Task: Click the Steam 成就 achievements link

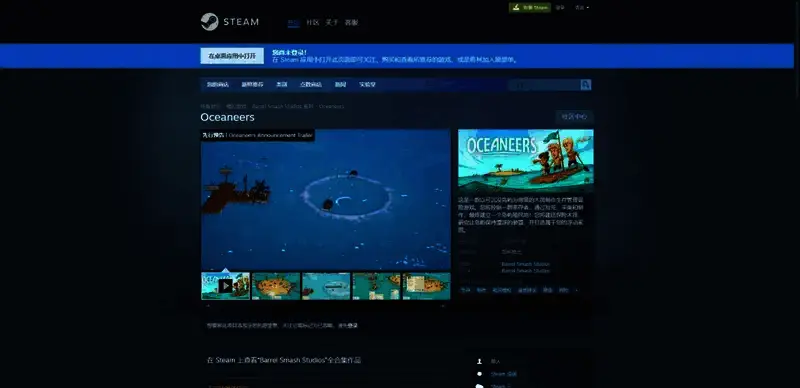Action: tap(504, 374)
